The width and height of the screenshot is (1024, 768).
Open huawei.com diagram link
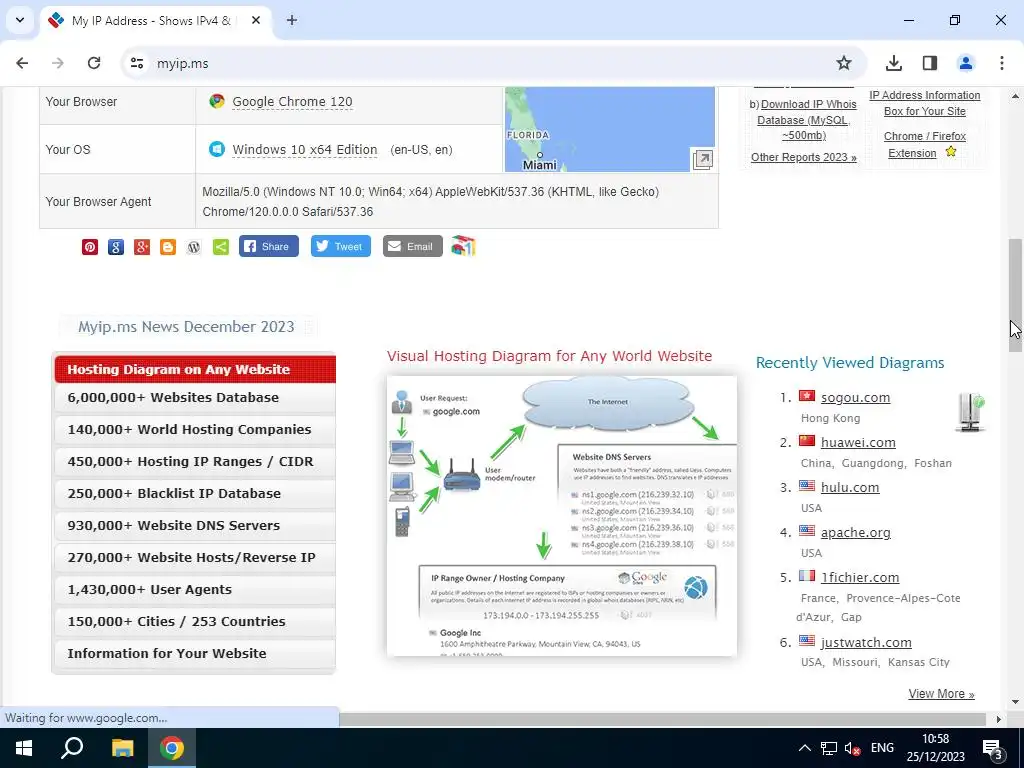tap(858, 443)
